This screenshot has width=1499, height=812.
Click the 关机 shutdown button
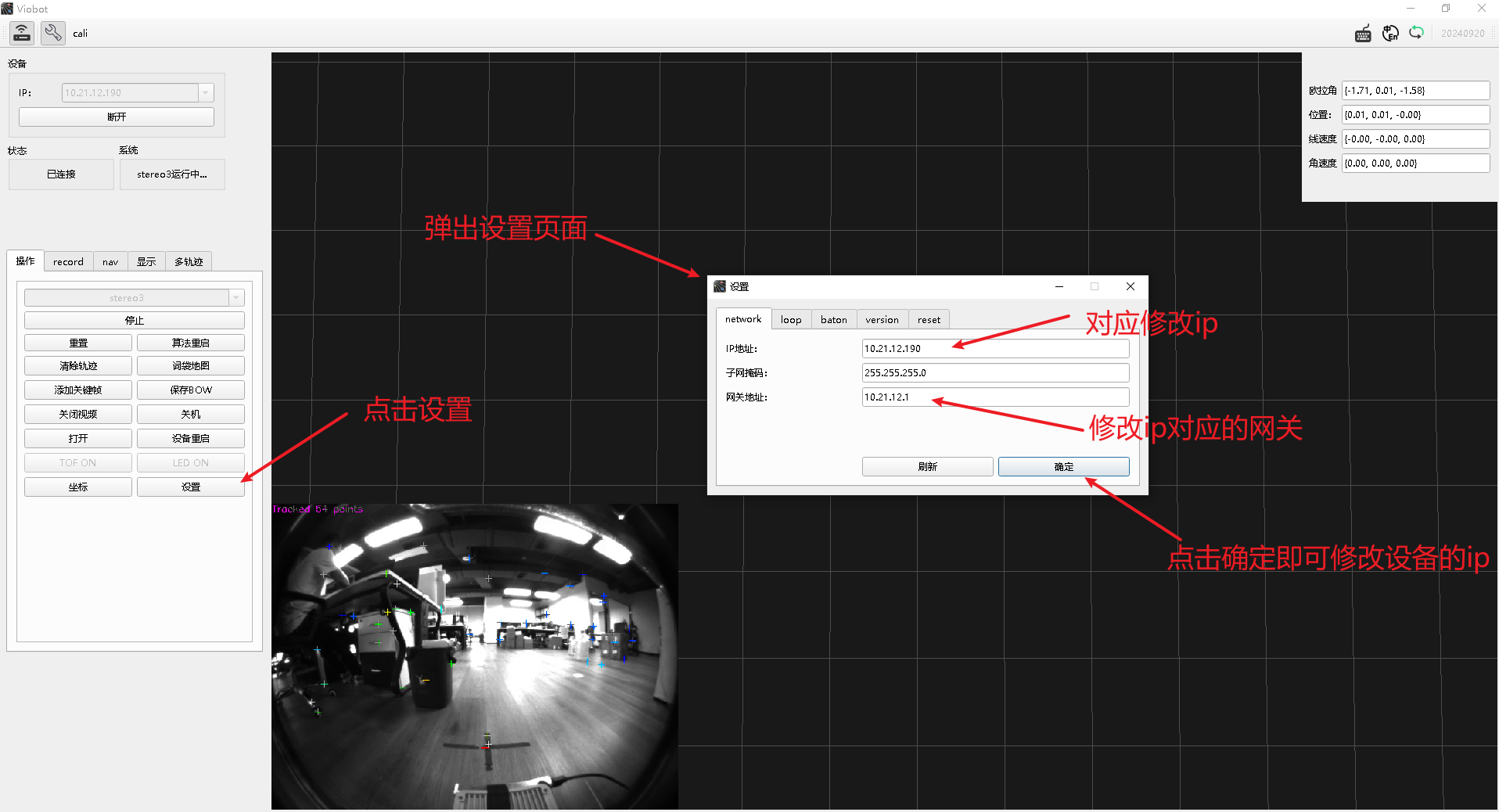click(191, 415)
